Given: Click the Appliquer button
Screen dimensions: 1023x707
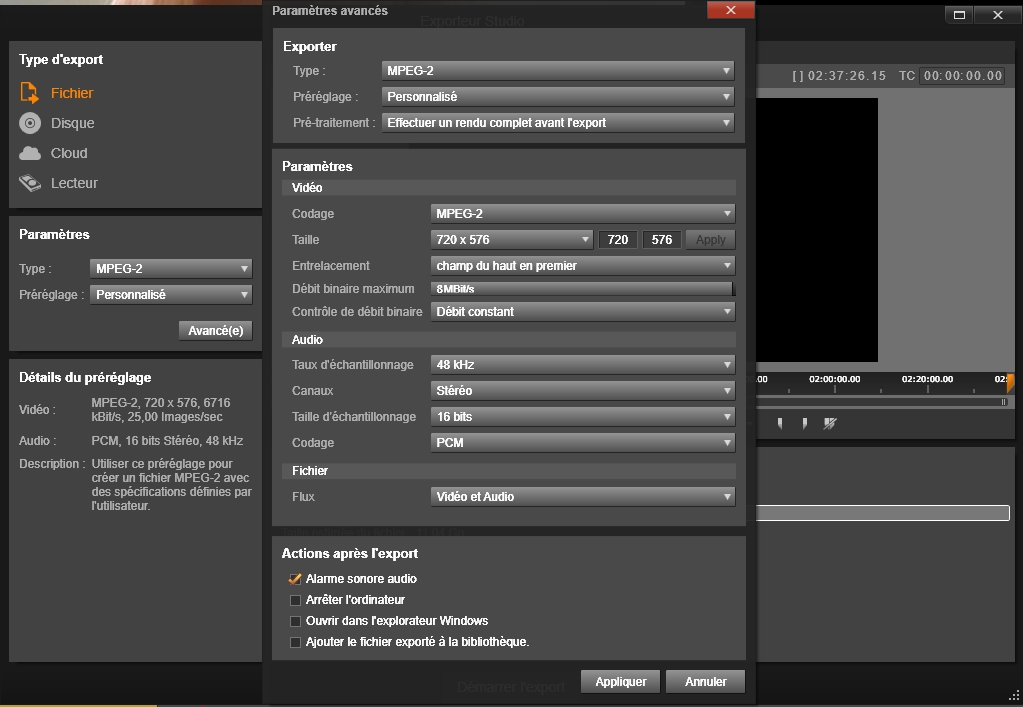Looking at the screenshot, I should coord(620,682).
